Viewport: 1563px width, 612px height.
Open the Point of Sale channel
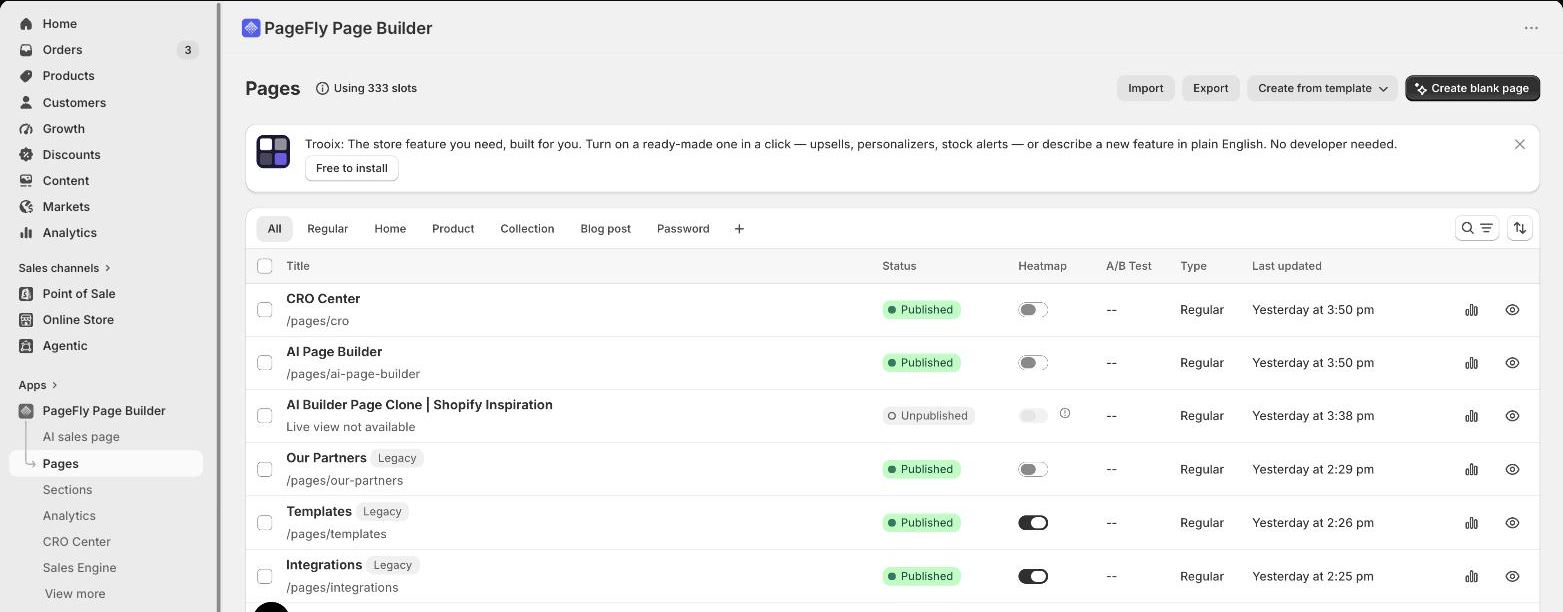pyautogui.click(x=79, y=293)
